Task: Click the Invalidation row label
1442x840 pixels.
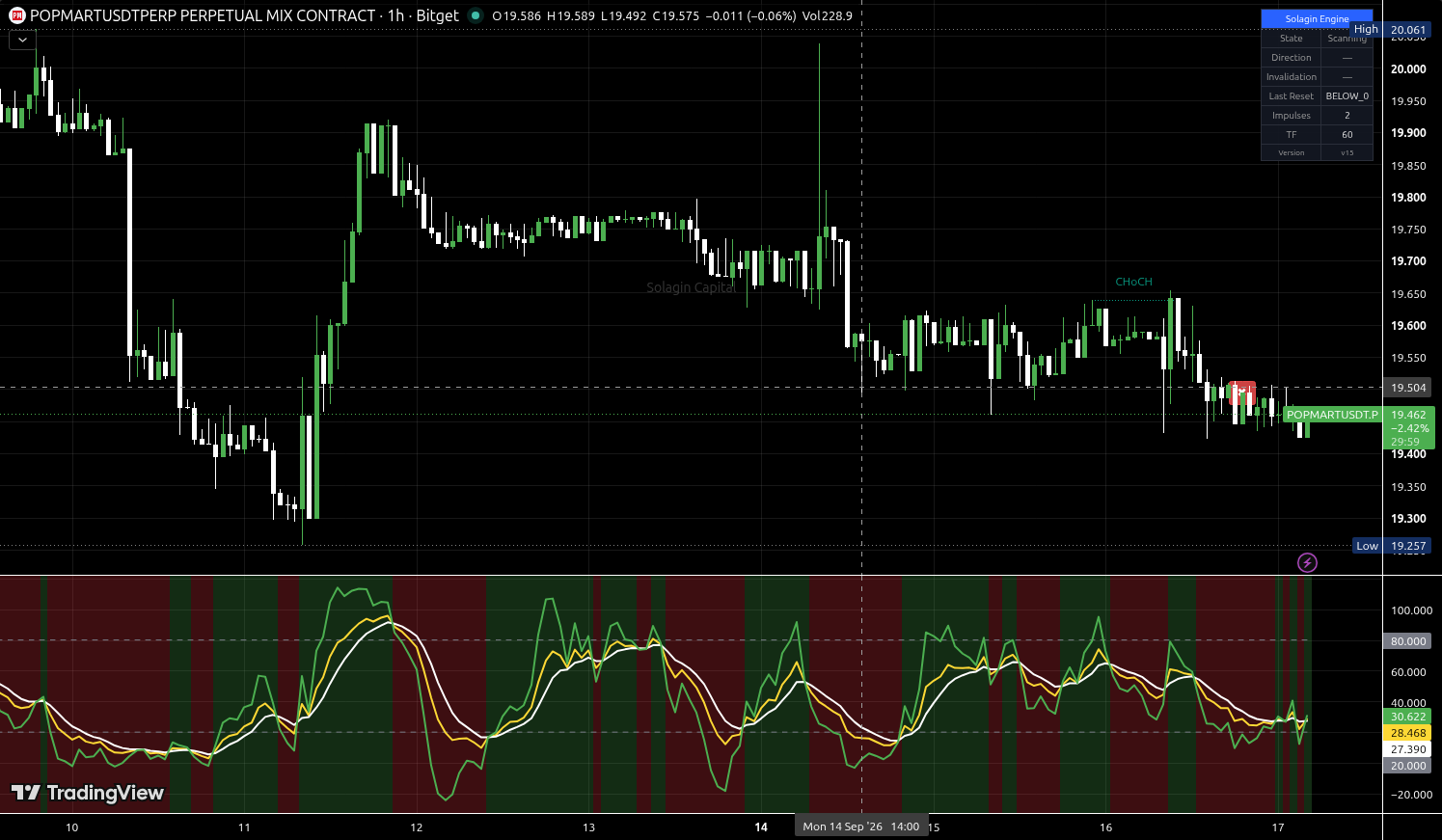Action: coord(1292,77)
